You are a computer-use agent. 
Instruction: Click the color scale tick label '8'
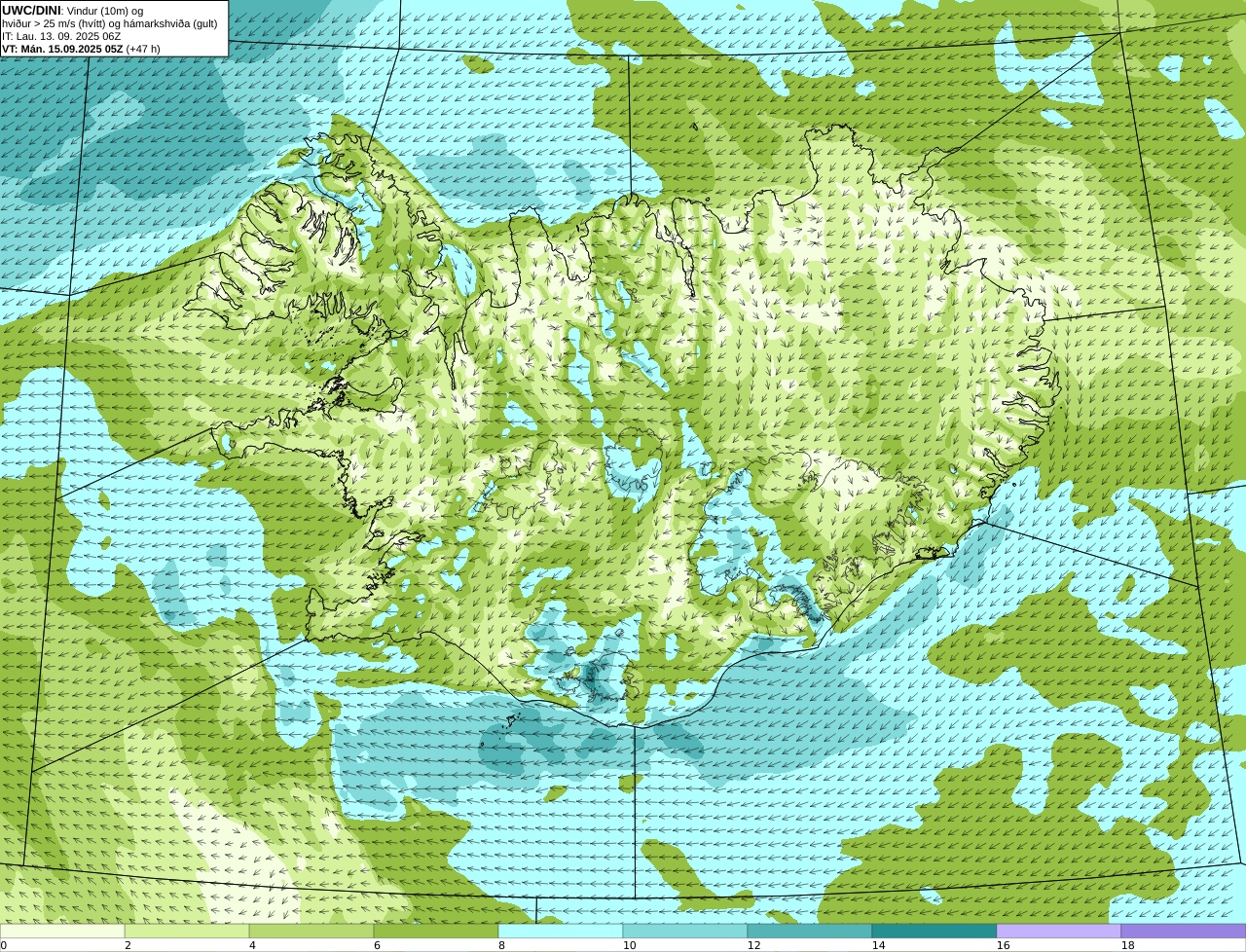pyautogui.click(x=501, y=945)
